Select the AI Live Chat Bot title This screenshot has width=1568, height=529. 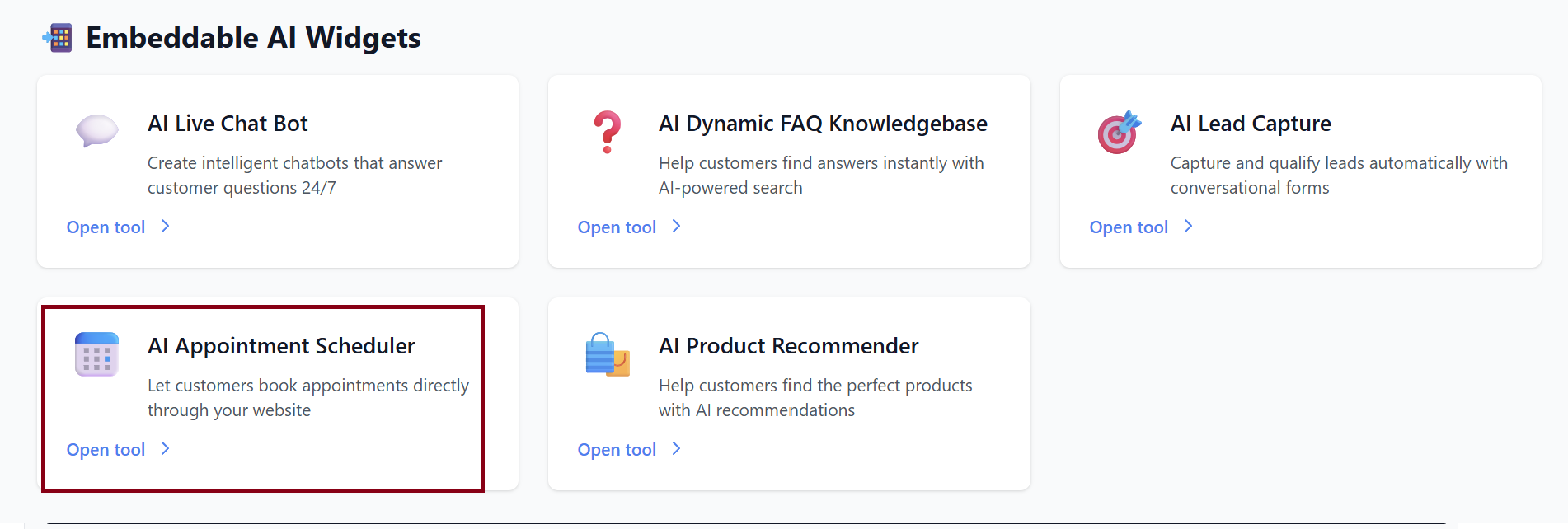(228, 124)
